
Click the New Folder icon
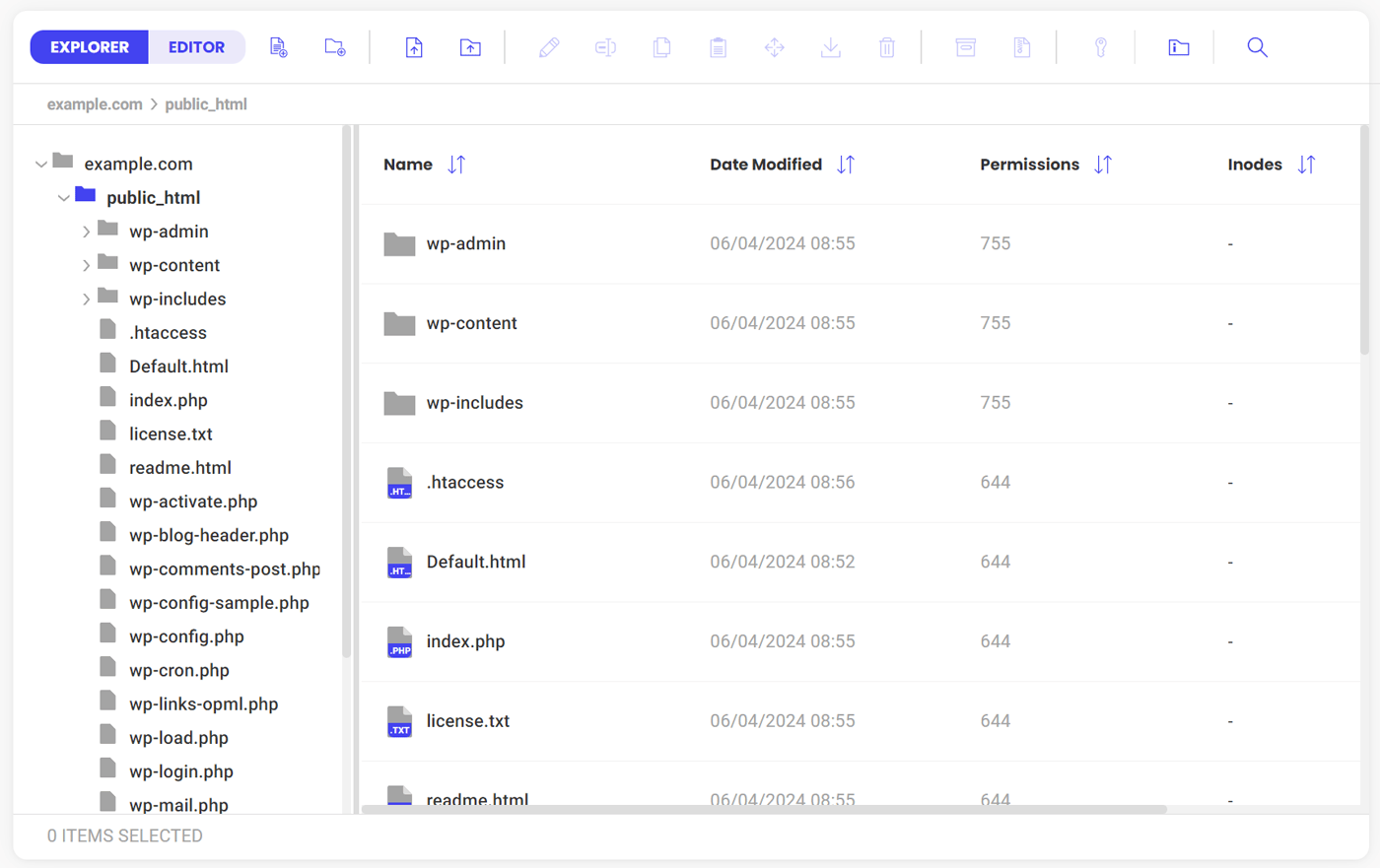pos(334,46)
